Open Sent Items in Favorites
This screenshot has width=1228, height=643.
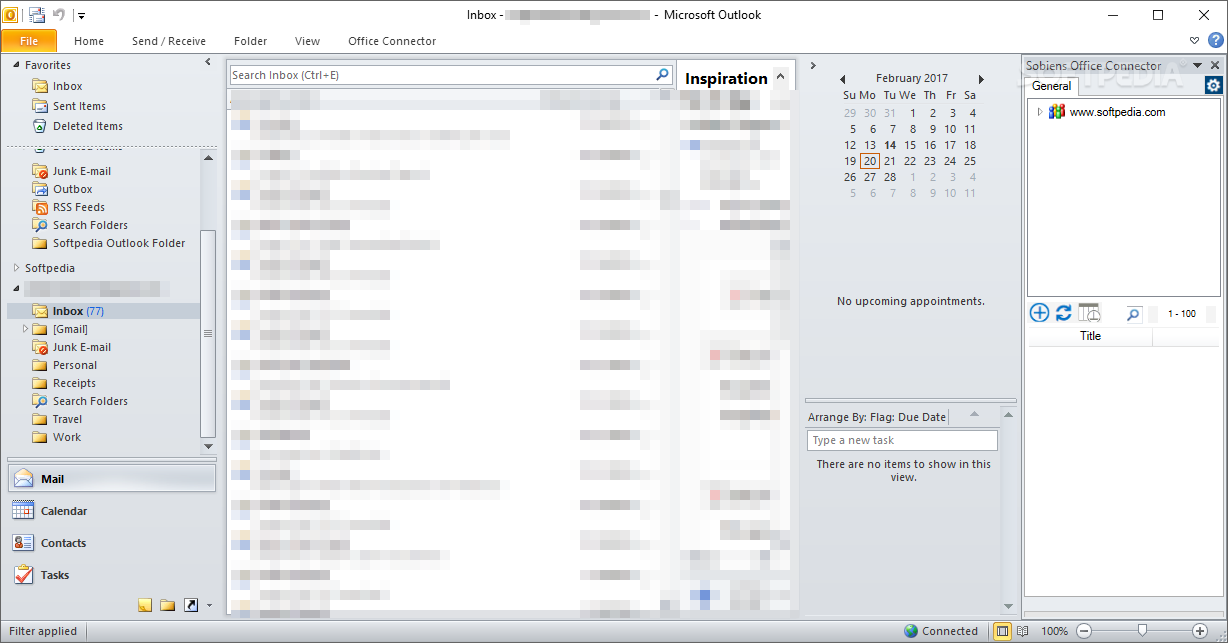pos(79,106)
